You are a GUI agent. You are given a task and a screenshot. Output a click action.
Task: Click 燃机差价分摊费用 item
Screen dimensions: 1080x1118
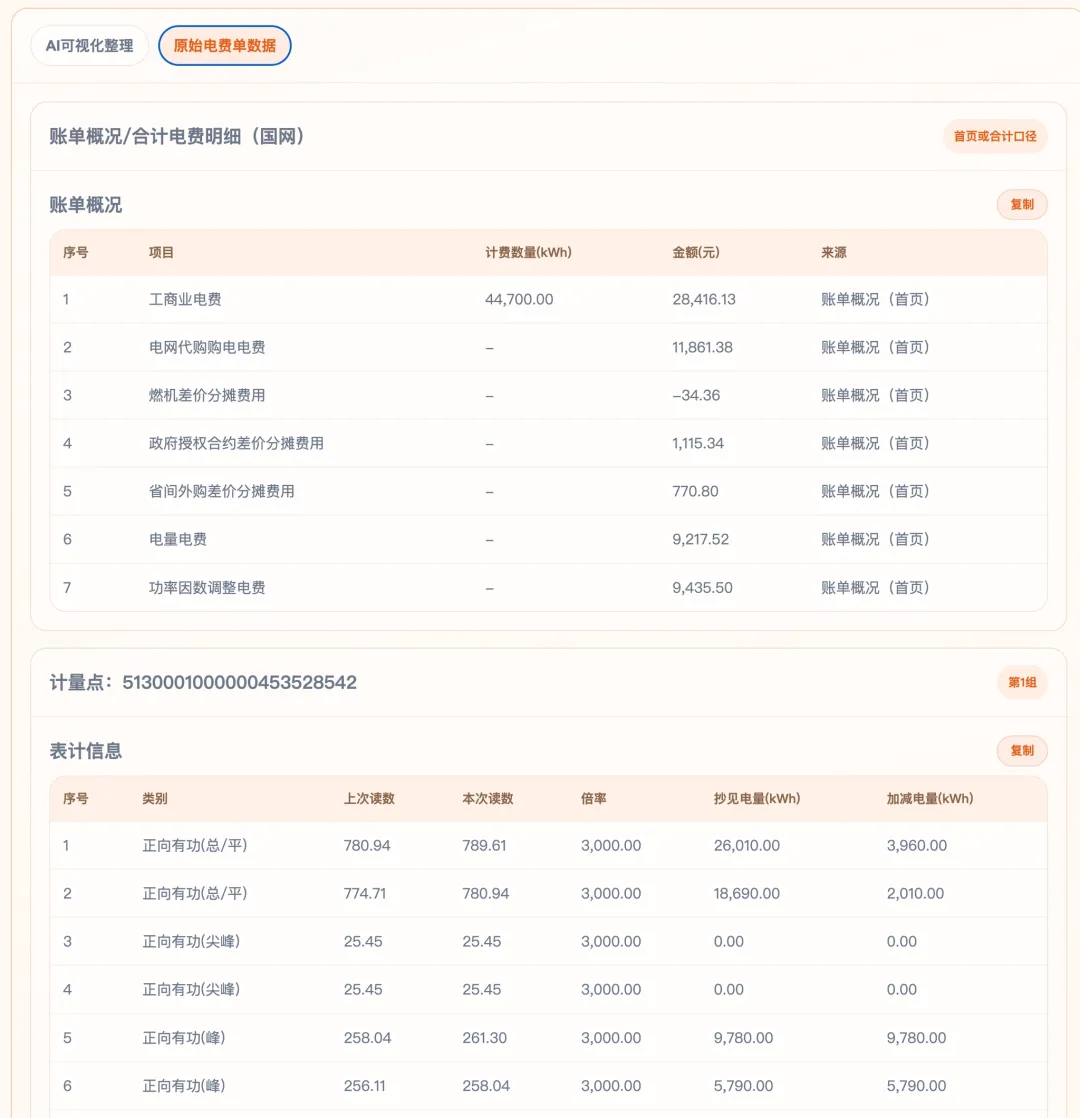click(x=207, y=395)
